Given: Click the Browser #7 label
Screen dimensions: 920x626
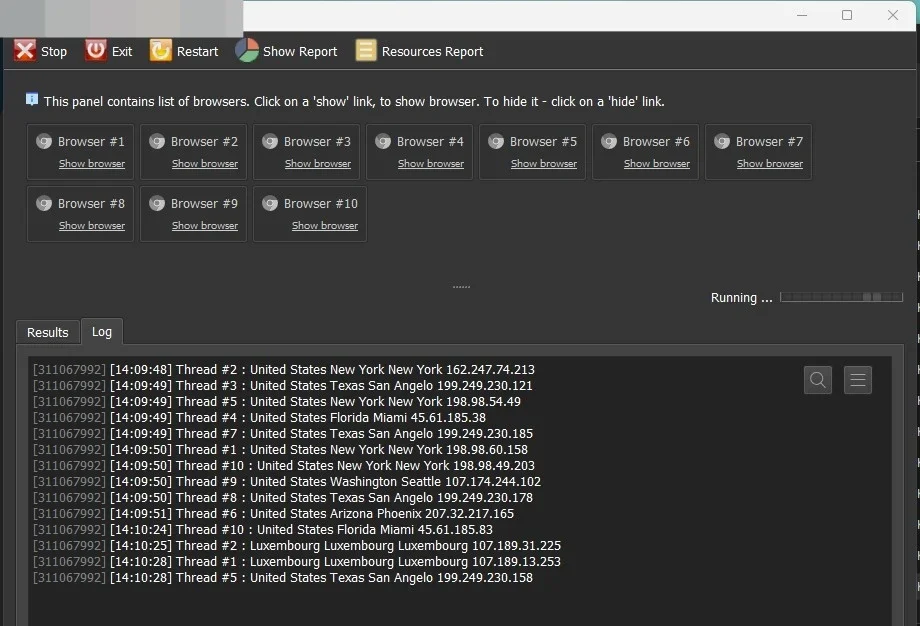Looking at the screenshot, I should click(769, 141).
